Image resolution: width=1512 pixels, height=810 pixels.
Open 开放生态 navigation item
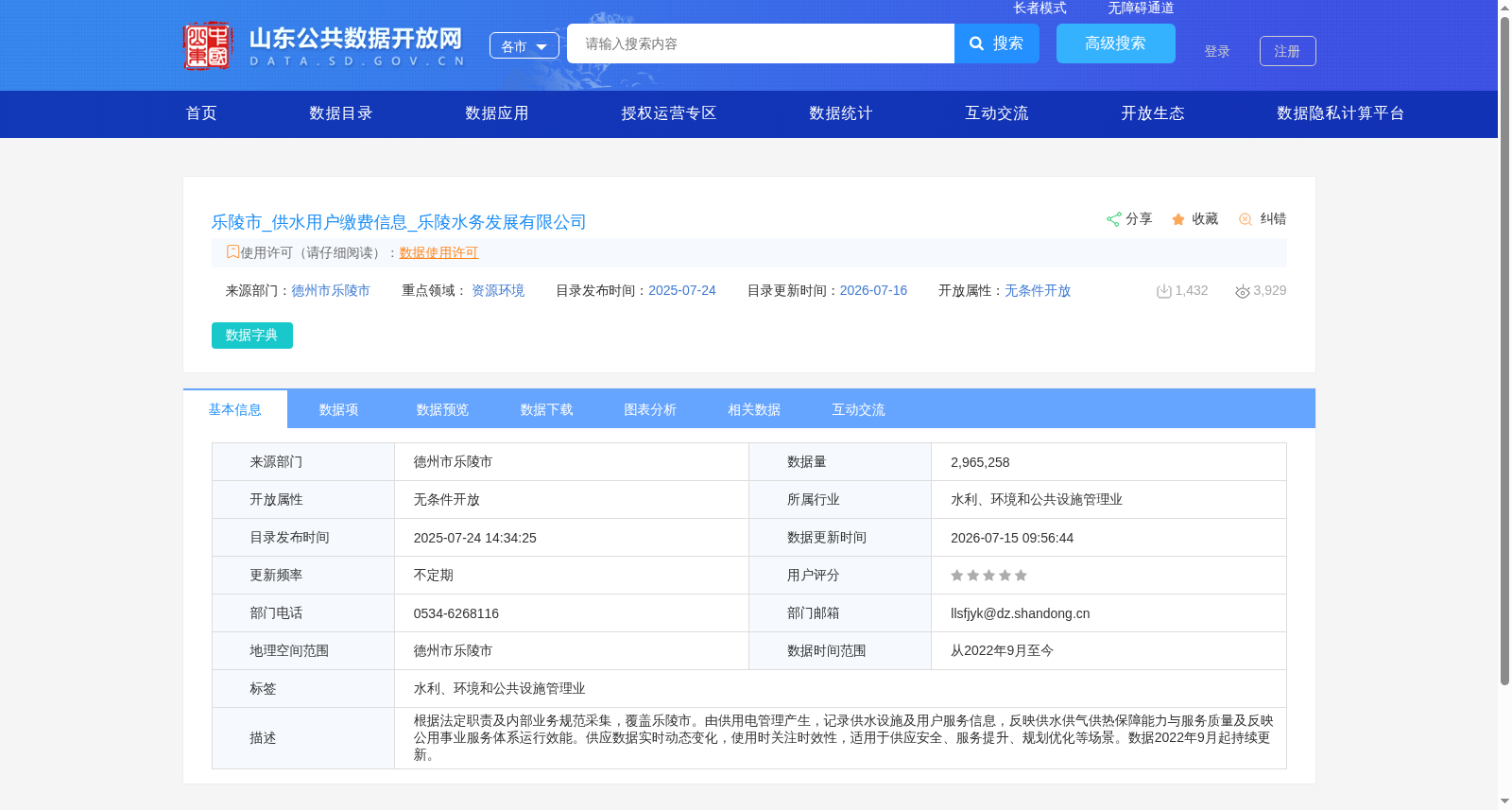coord(1153,113)
